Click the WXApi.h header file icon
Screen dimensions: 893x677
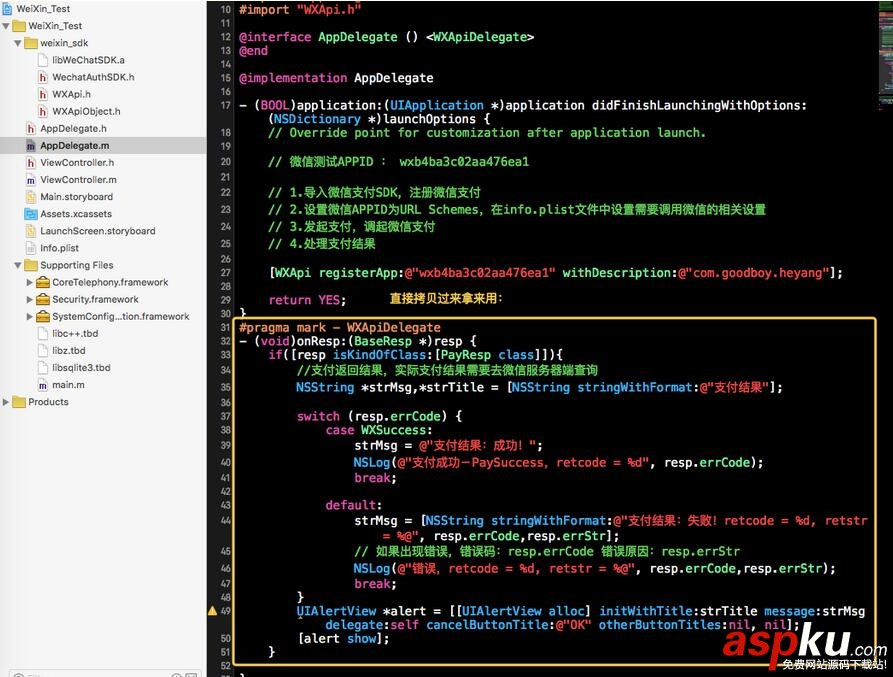(x=43, y=94)
